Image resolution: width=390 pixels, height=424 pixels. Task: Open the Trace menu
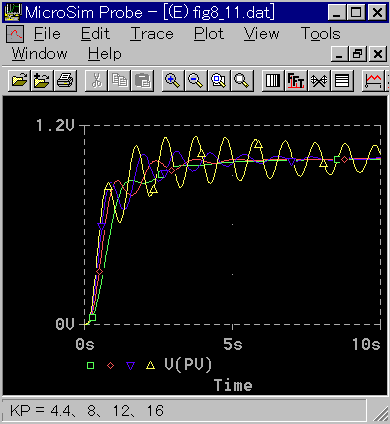coord(152,34)
